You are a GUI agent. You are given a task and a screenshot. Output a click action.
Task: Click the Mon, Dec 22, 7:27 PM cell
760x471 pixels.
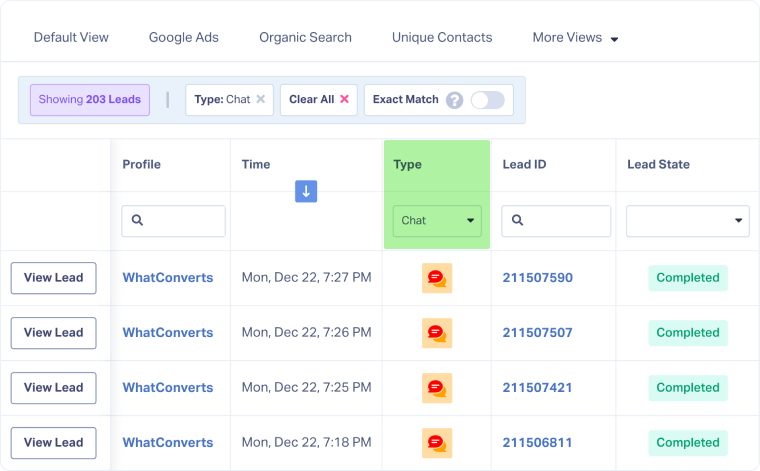pyautogui.click(x=306, y=278)
